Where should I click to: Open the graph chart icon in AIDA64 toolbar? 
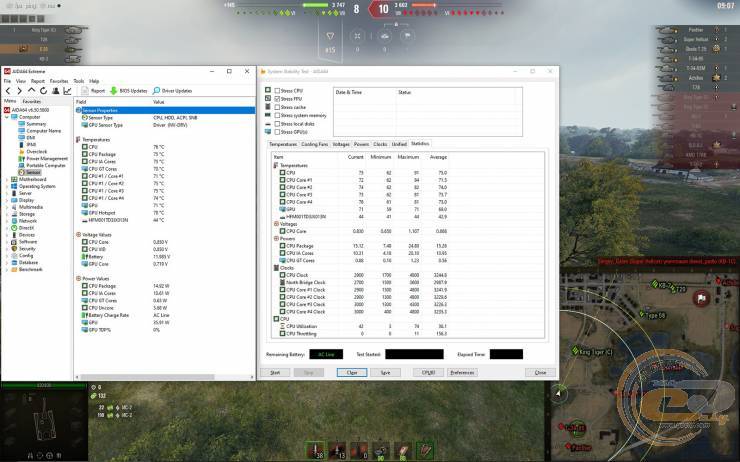67,91
